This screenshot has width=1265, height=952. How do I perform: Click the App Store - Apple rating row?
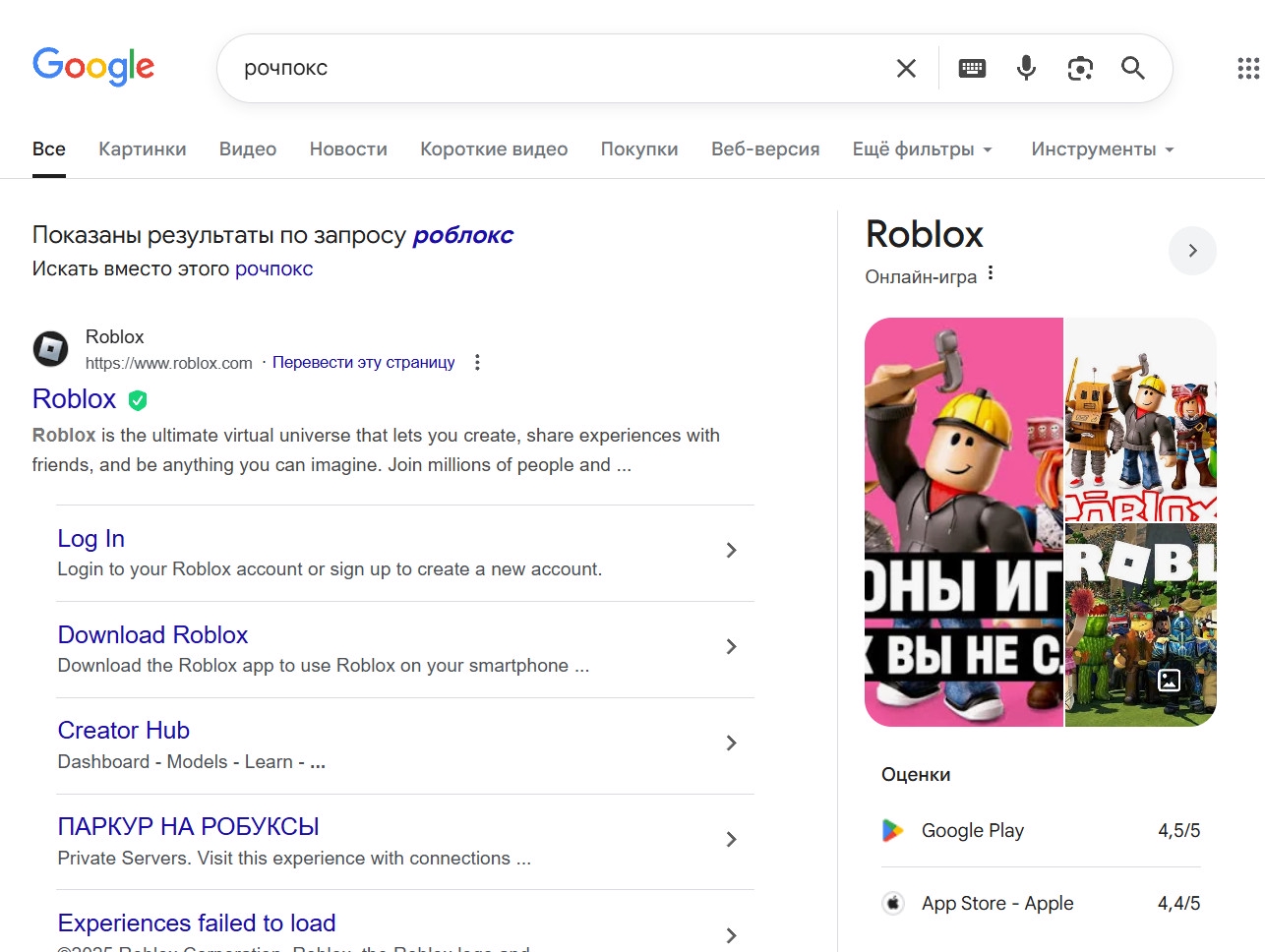click(x=1041, y=904)
